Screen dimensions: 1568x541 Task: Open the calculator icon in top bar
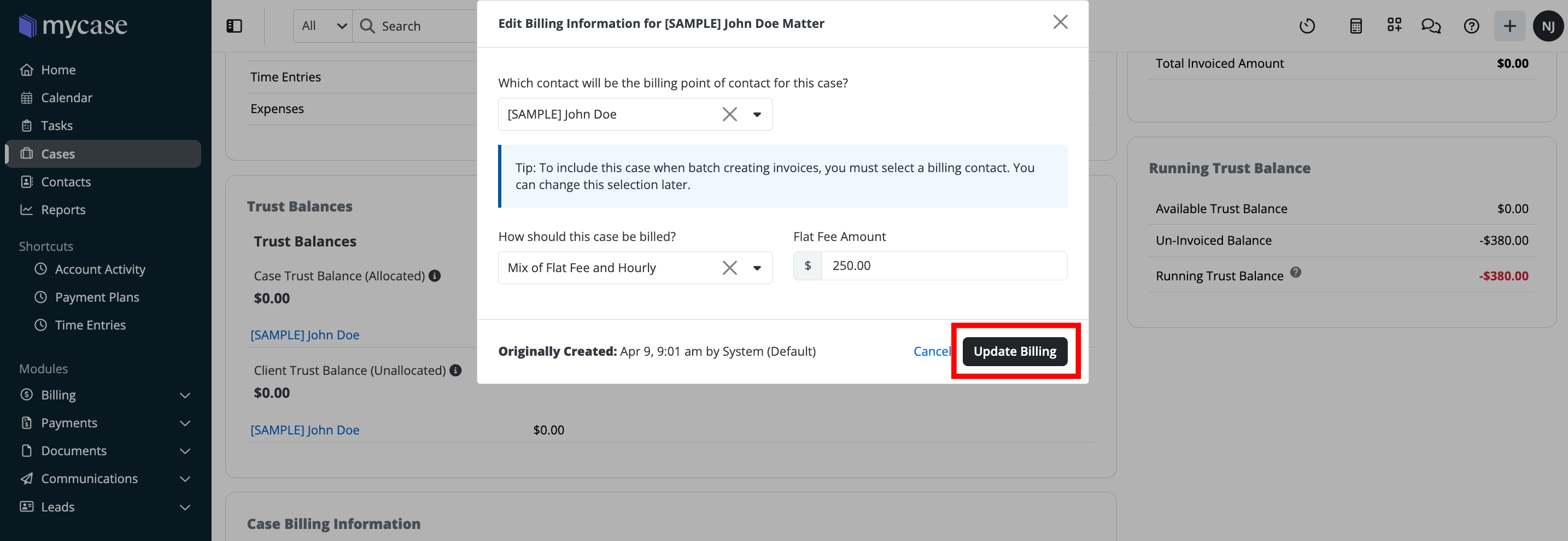pyautogui.click(x=1355, y=26)
